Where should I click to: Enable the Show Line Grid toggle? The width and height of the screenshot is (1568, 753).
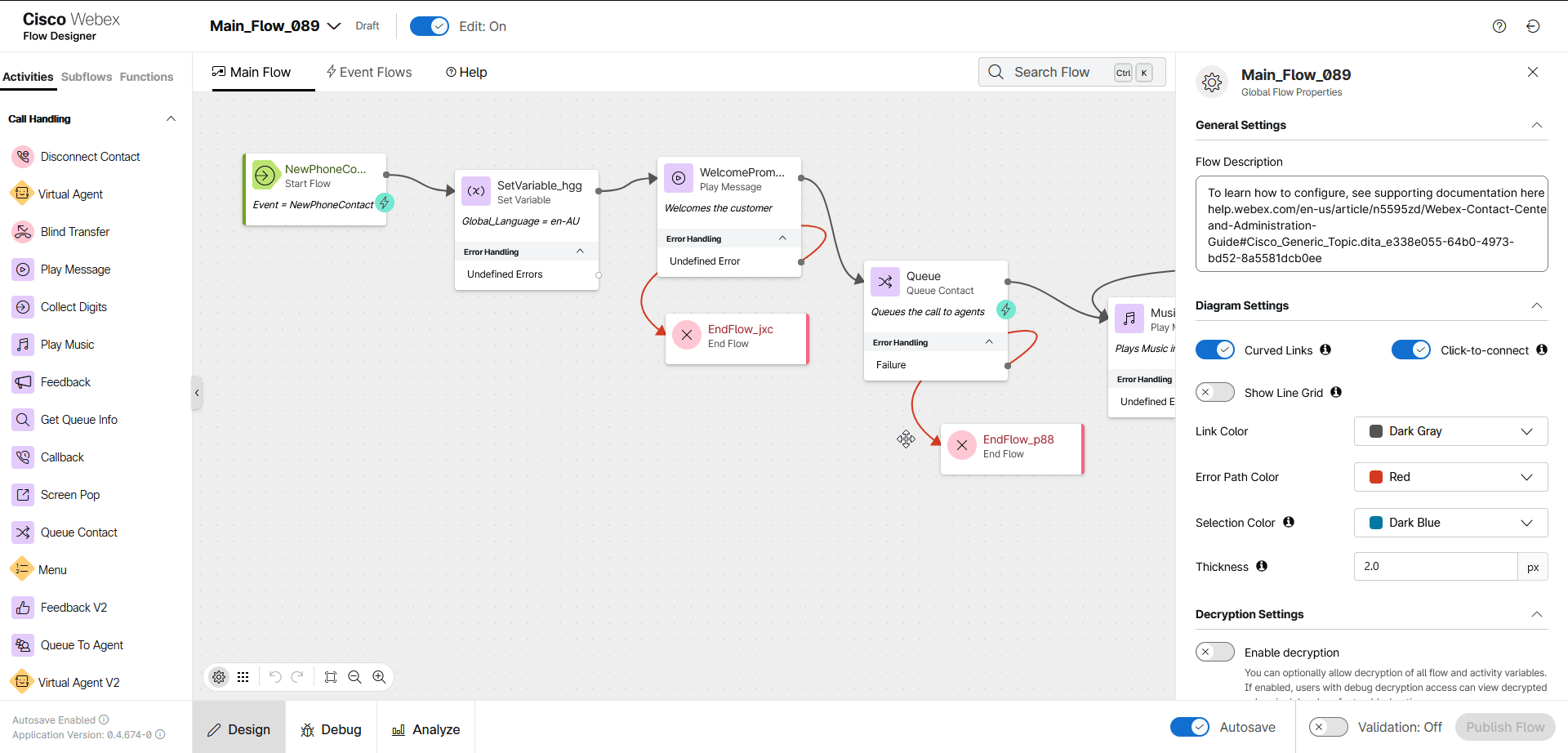click(x=1215, y=392)
